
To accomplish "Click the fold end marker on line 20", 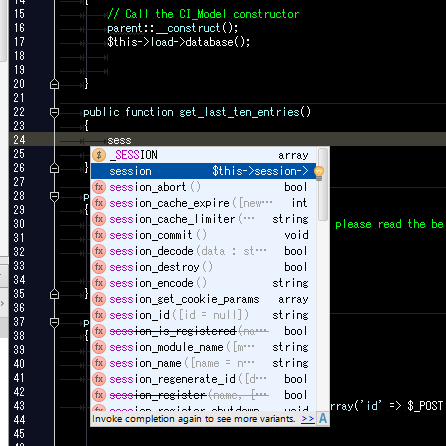I will pos(54,84).
